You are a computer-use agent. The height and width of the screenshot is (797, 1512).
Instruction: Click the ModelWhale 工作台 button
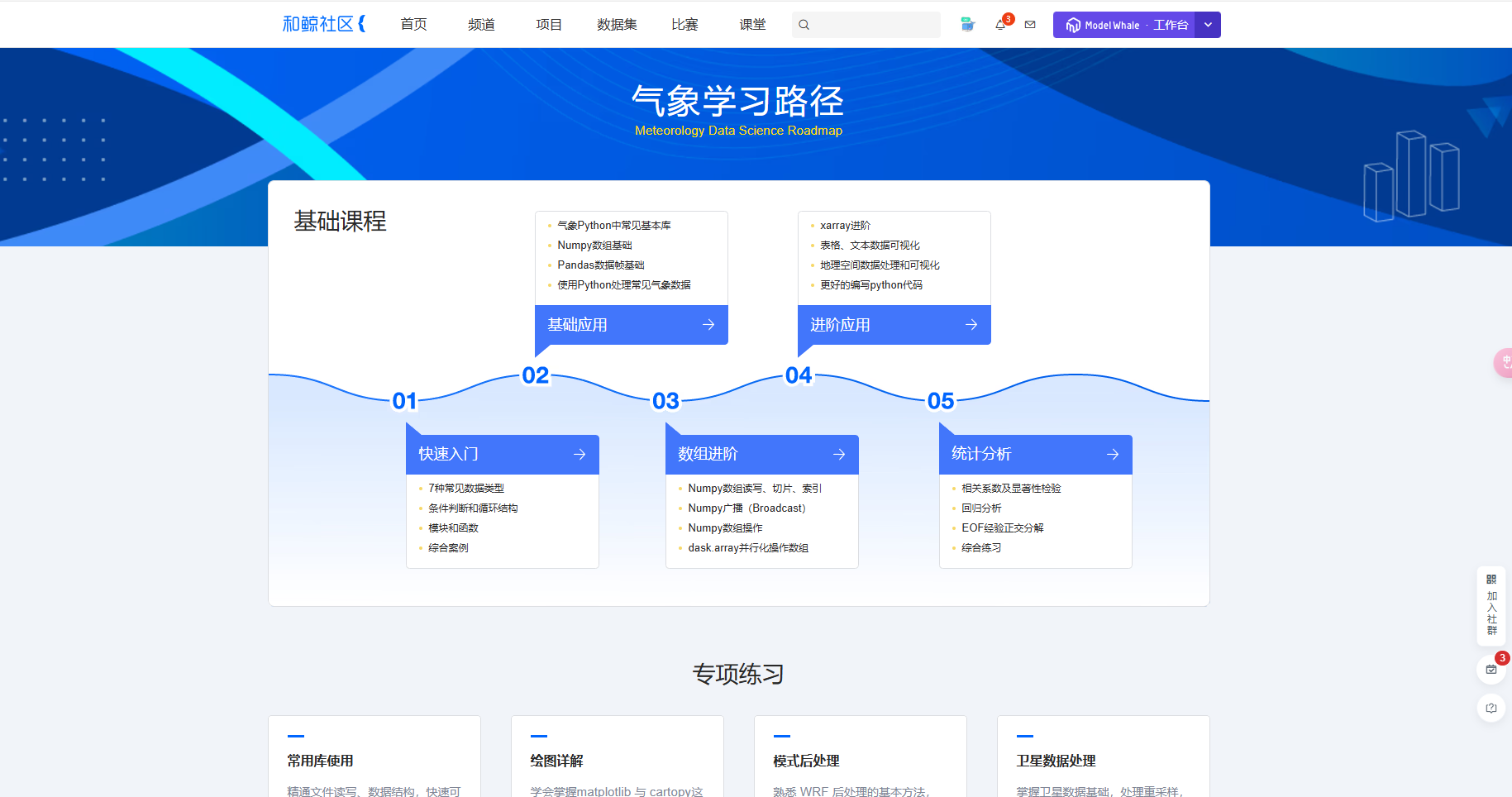coord(1124,25)
